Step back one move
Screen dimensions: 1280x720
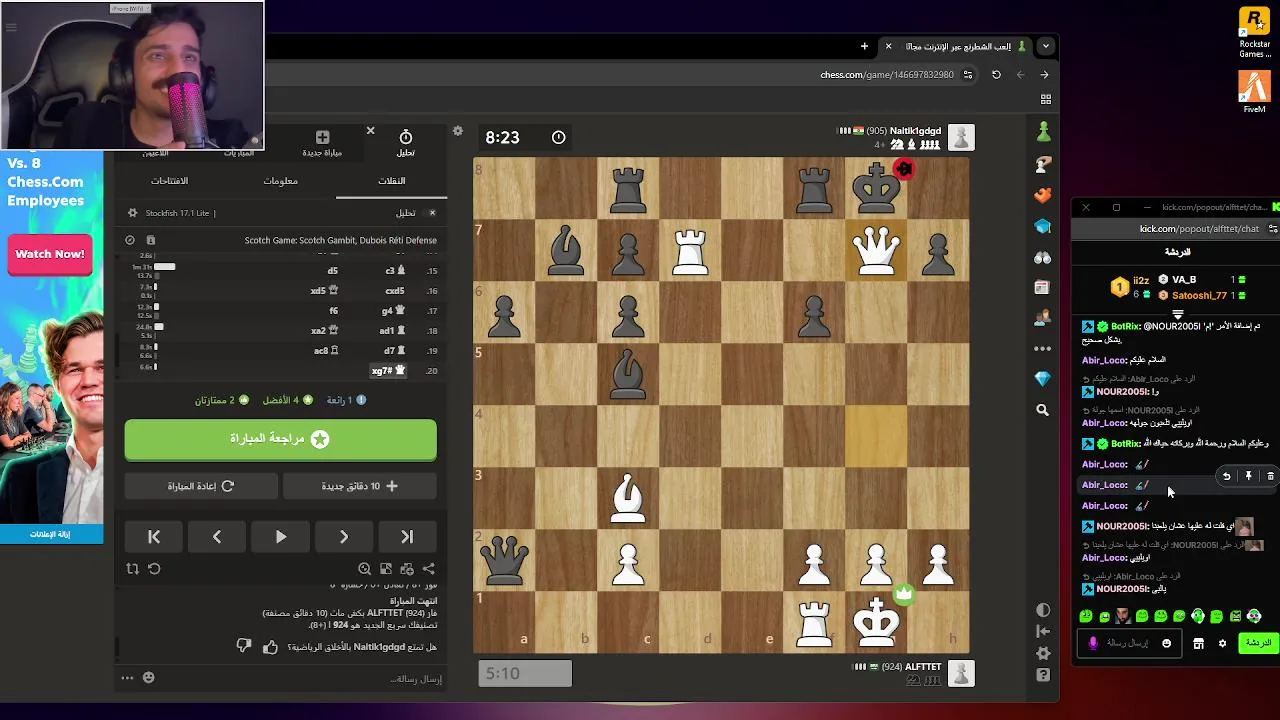point(217,537)
